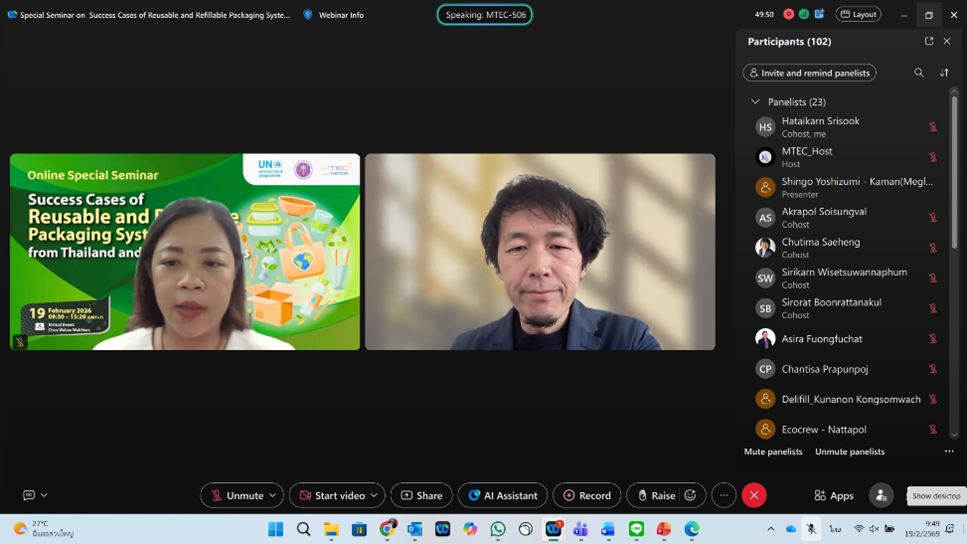Click Mute panelists
967x544 pixels.
coord(773,452)
